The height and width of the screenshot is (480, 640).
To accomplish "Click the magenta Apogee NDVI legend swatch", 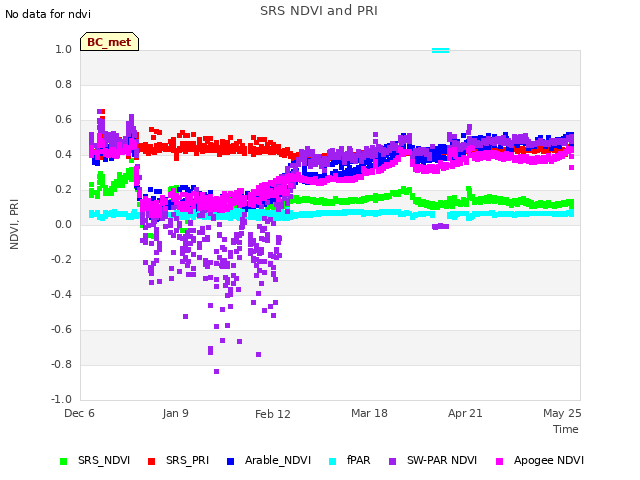I will tap(499, 461).
